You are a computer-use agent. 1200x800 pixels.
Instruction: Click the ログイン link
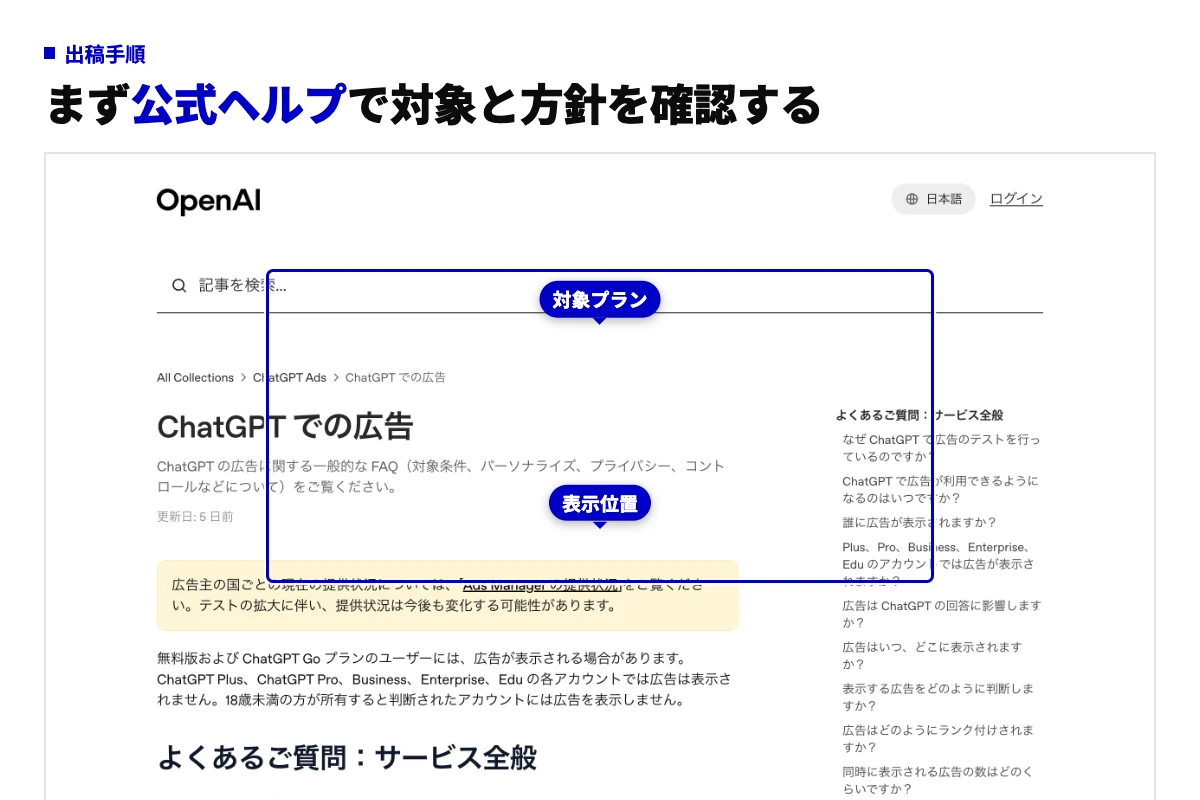pos(1016,199)
